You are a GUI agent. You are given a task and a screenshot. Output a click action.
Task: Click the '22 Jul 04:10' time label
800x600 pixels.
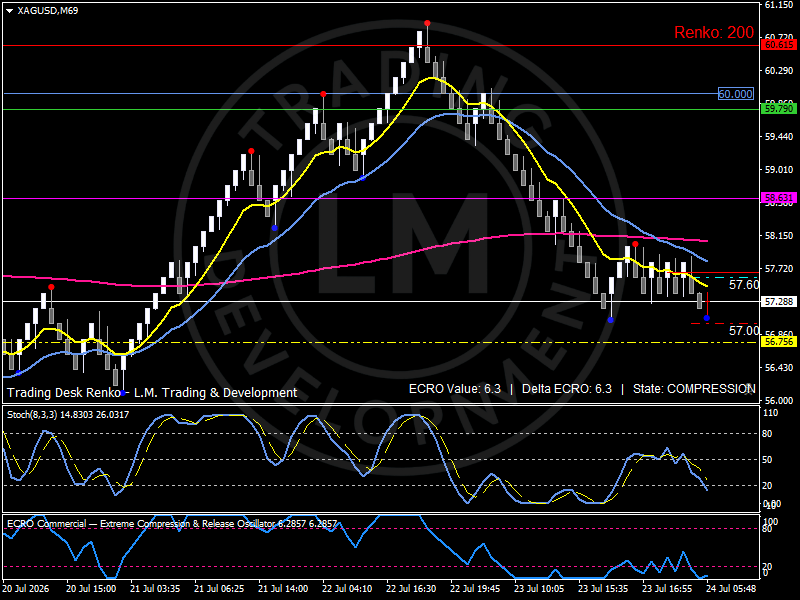(x=347, y=588)
